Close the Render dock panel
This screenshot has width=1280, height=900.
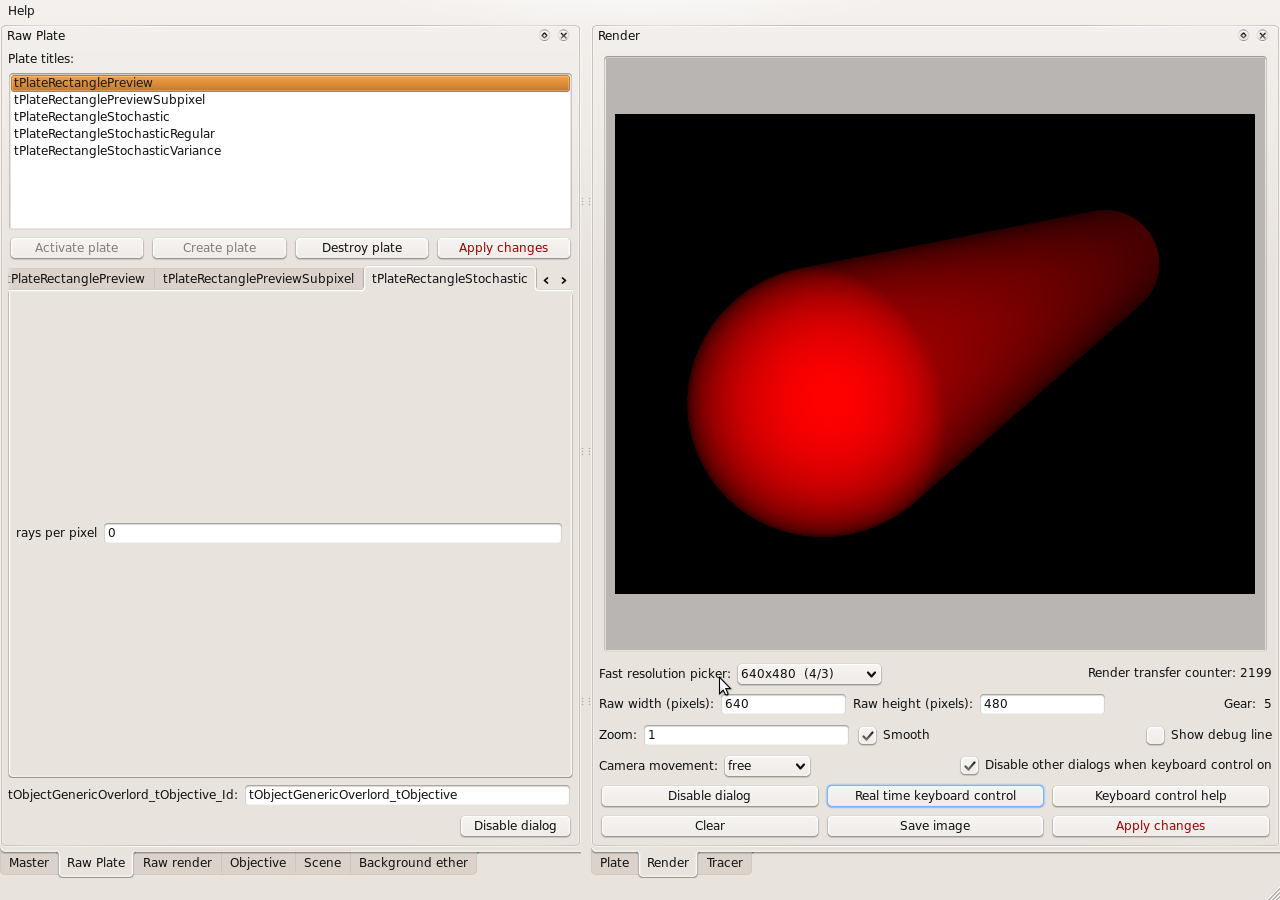click(1262, 35)
